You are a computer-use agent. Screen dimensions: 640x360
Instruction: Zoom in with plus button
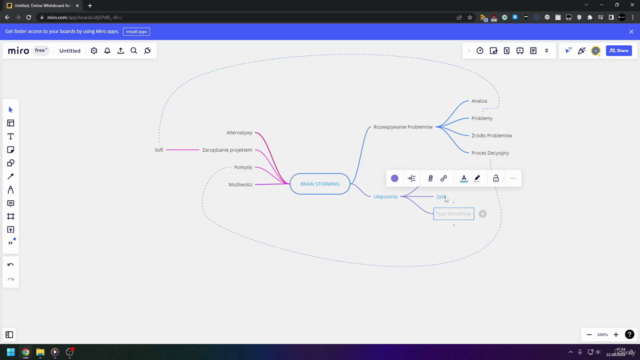click(616, 335)
